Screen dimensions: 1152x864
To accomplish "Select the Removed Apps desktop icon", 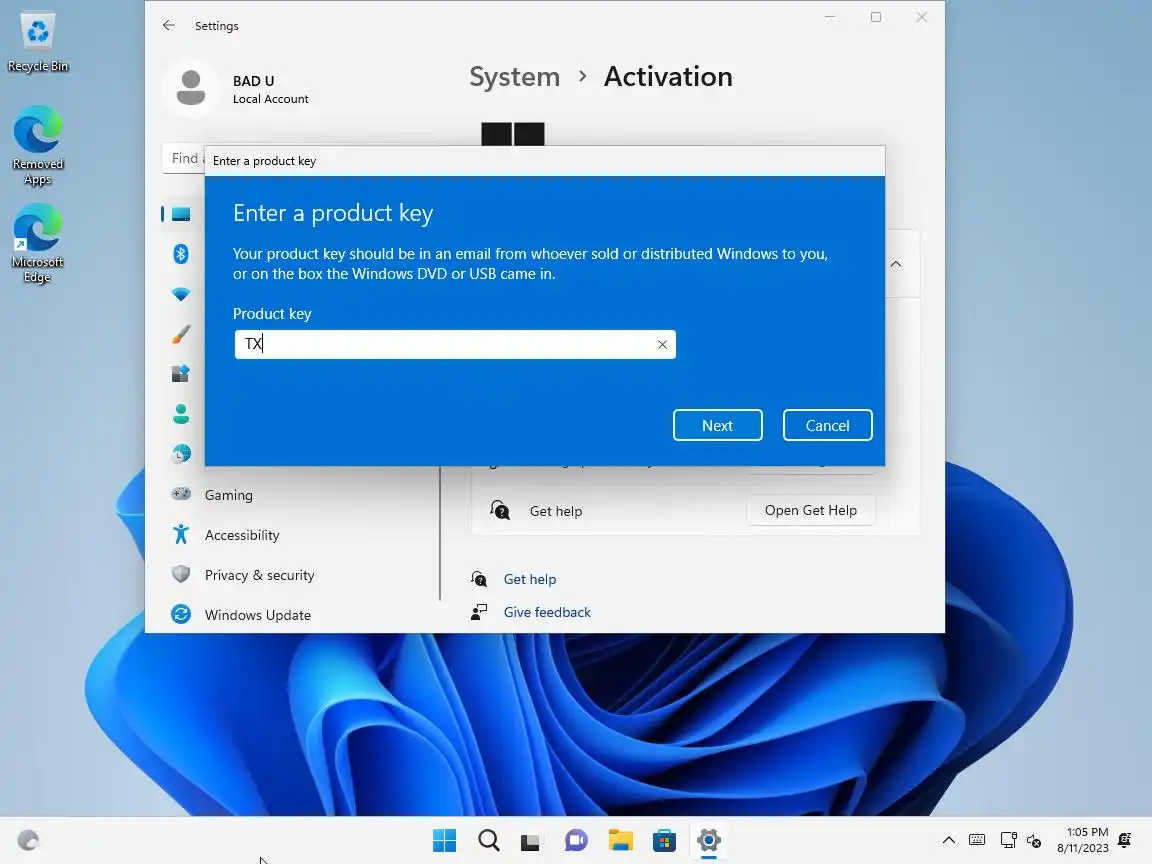I will click(37, 145).
